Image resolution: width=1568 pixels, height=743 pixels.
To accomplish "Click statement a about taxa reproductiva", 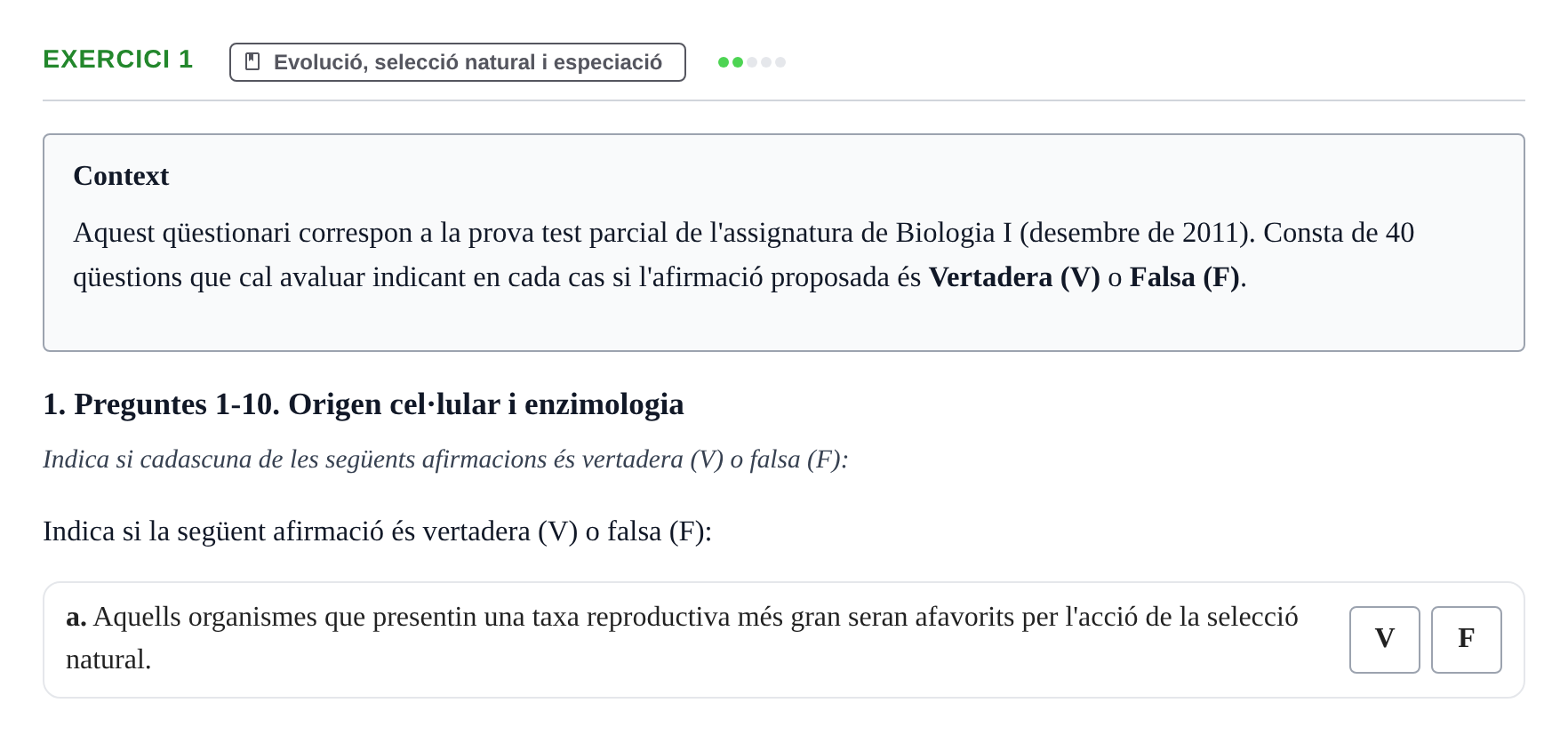I will pos(683,638).
